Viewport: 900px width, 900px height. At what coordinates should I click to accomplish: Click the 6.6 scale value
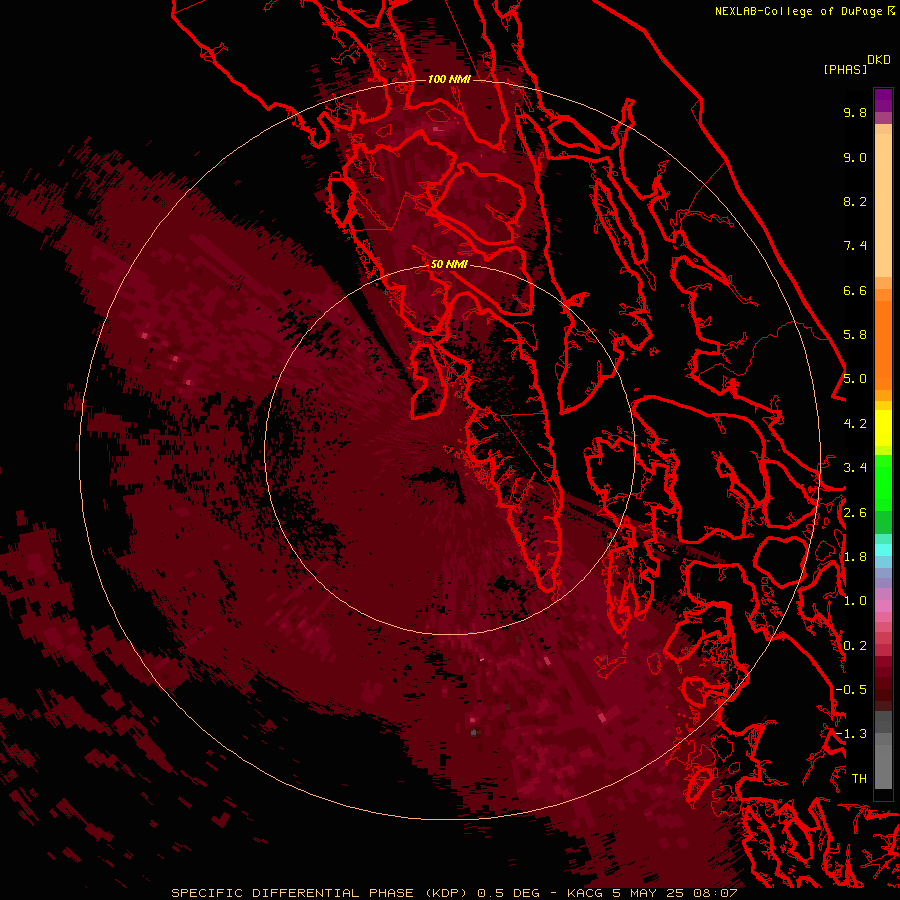tap(855, 290)
